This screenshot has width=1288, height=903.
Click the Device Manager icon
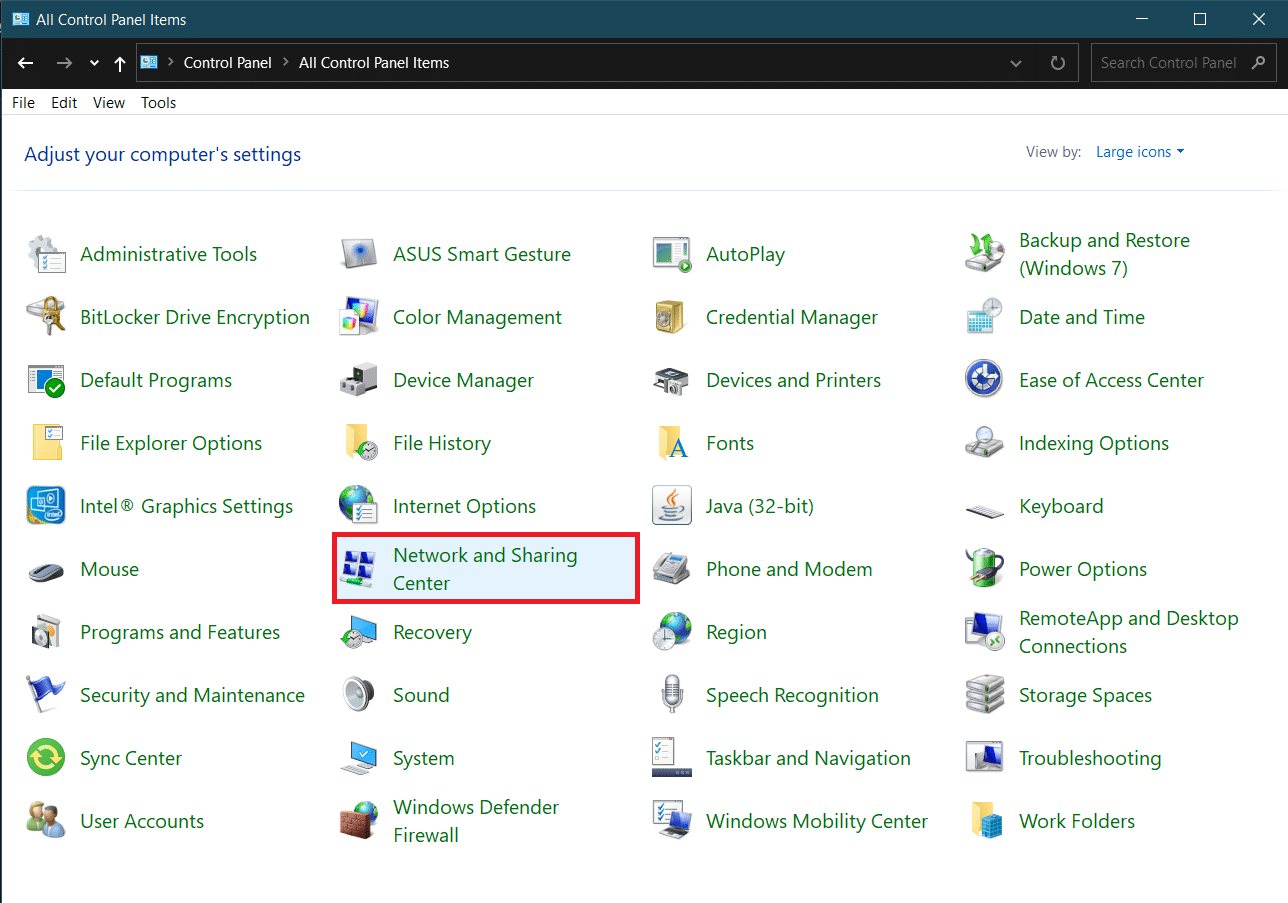click(359, 380)
